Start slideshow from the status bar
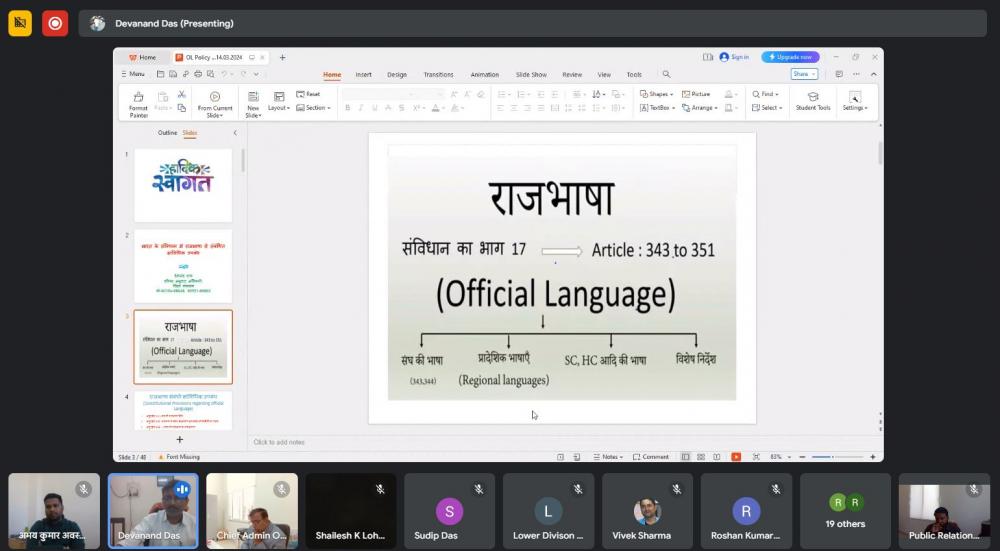This screenshot has height=551, width=1000. (x=736, y=457)
